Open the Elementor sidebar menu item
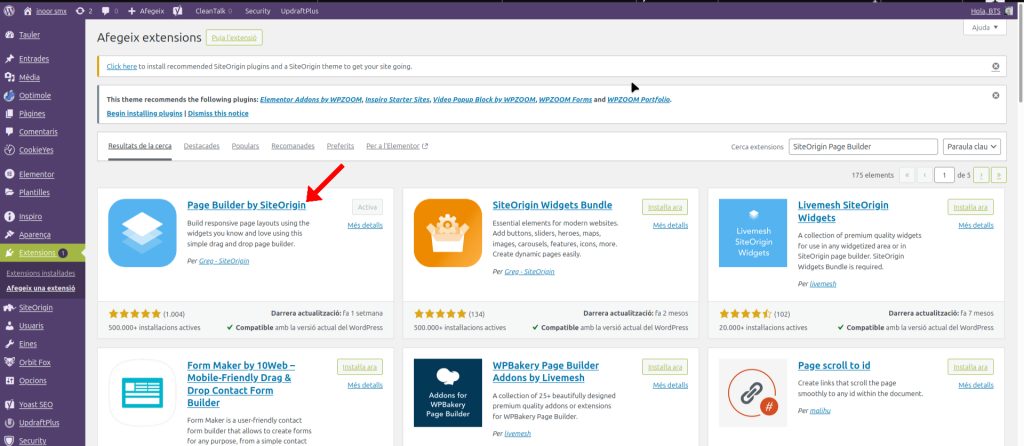 pos(36,174)
